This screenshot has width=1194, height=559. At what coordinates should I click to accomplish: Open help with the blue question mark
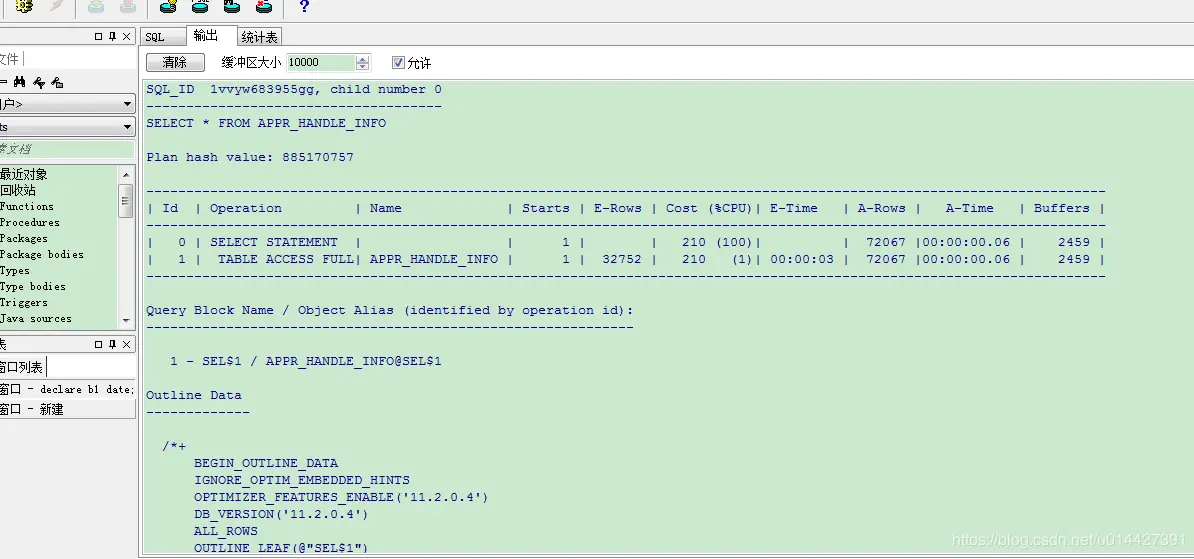click(x=304, y=6)
